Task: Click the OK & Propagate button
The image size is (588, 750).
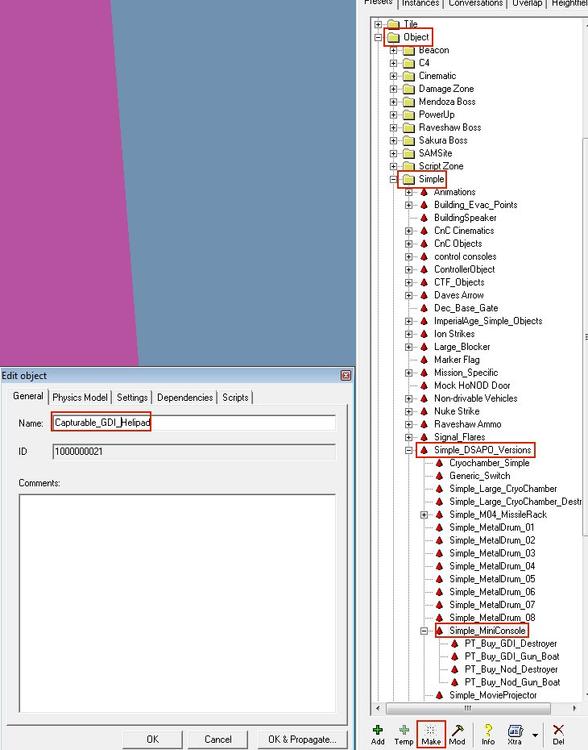Action: [x=302, y=739]
